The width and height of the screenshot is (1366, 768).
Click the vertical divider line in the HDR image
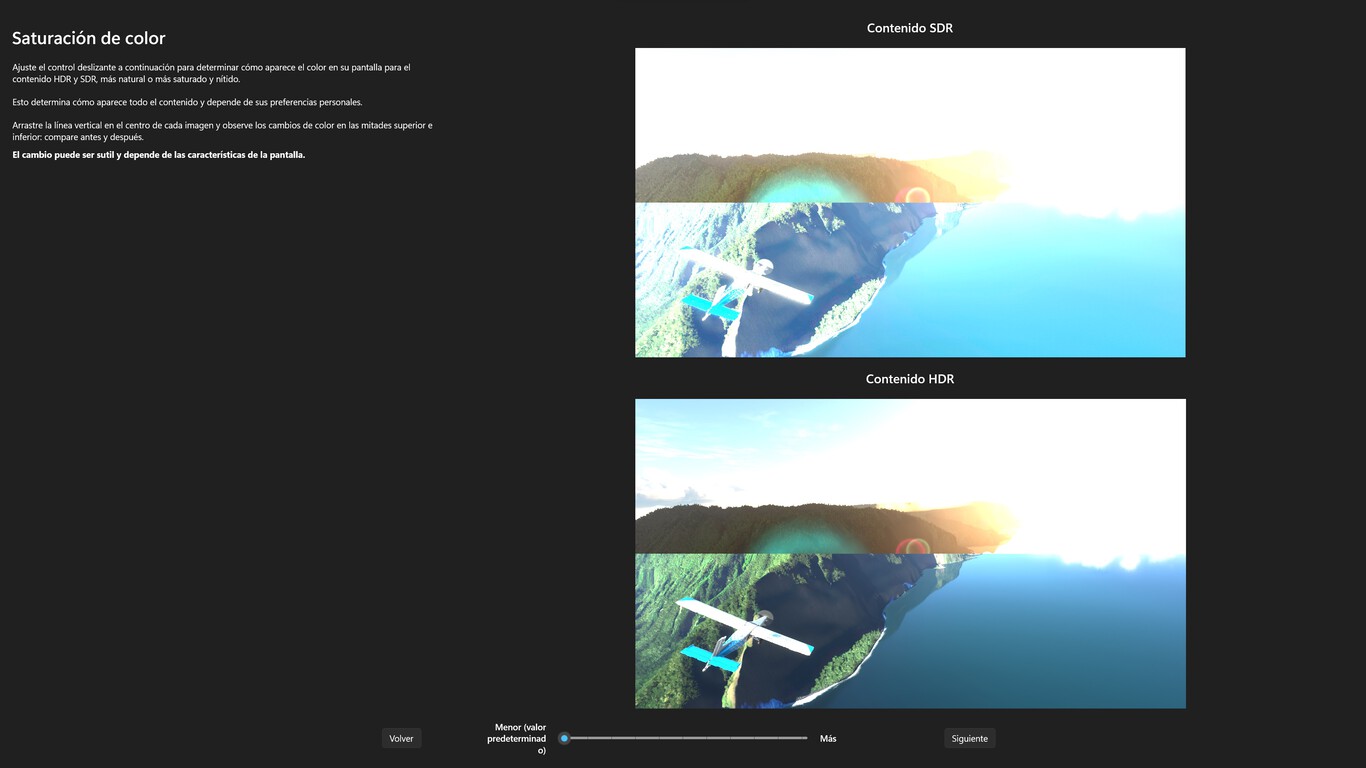[910, 553]
